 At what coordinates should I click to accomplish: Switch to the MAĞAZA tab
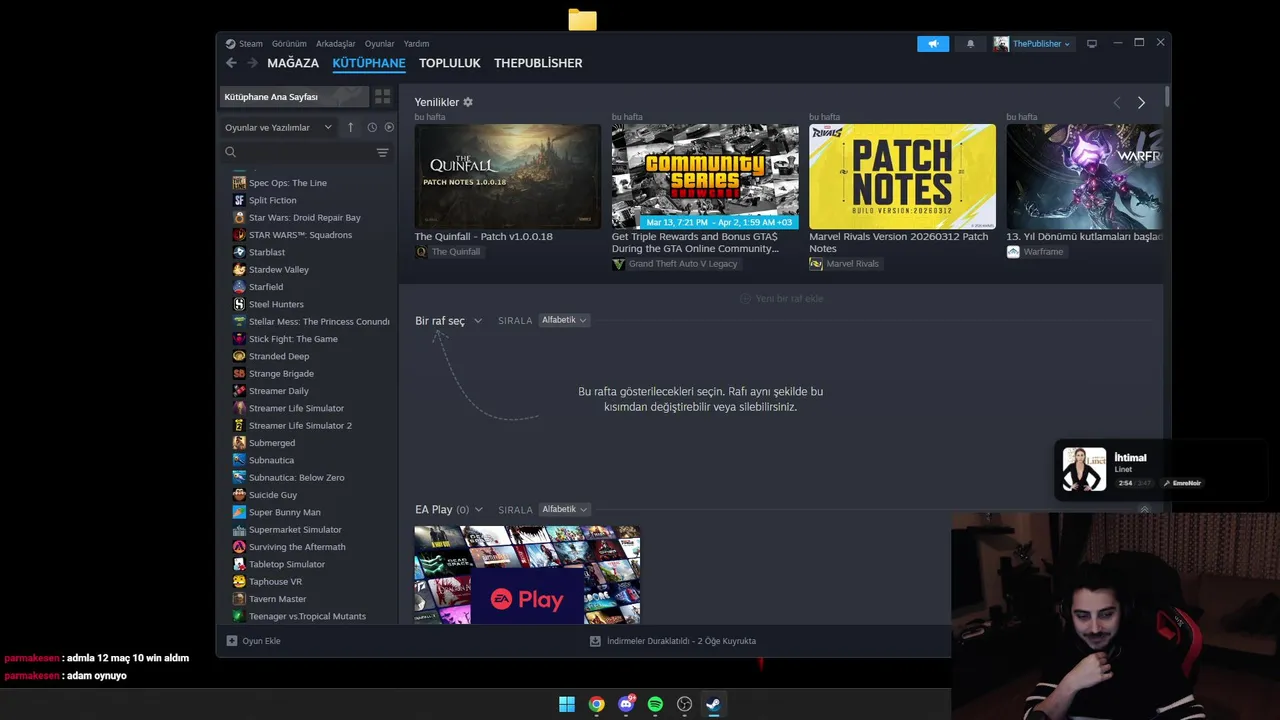pyautogui.click(x=293, y=63)
